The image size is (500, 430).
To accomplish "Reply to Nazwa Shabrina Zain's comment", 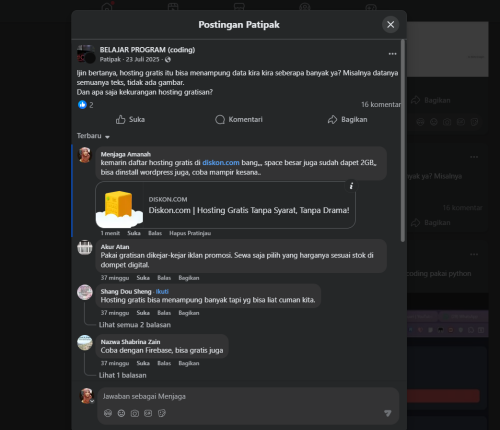I will tap(164, 363).
